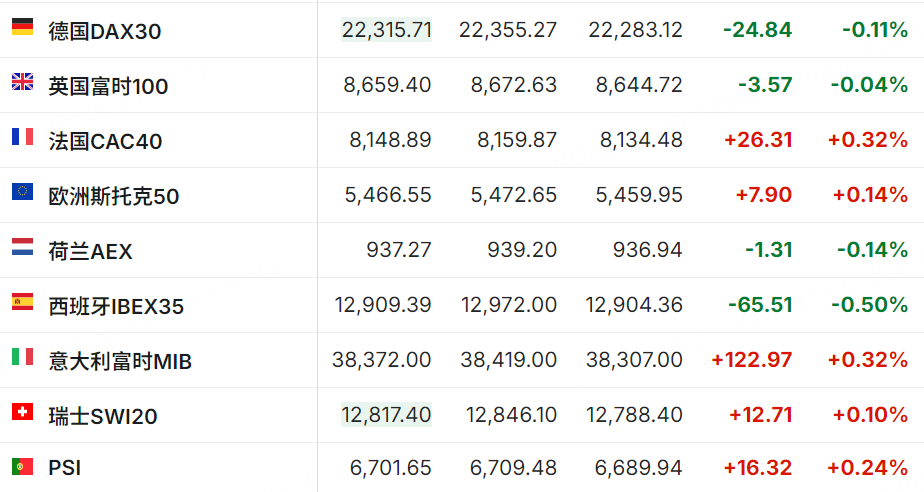The width and height of the screenshot is (924, 492).
Task: Open the 德国DAX30 index link
Action: click(x=105, y=31)
